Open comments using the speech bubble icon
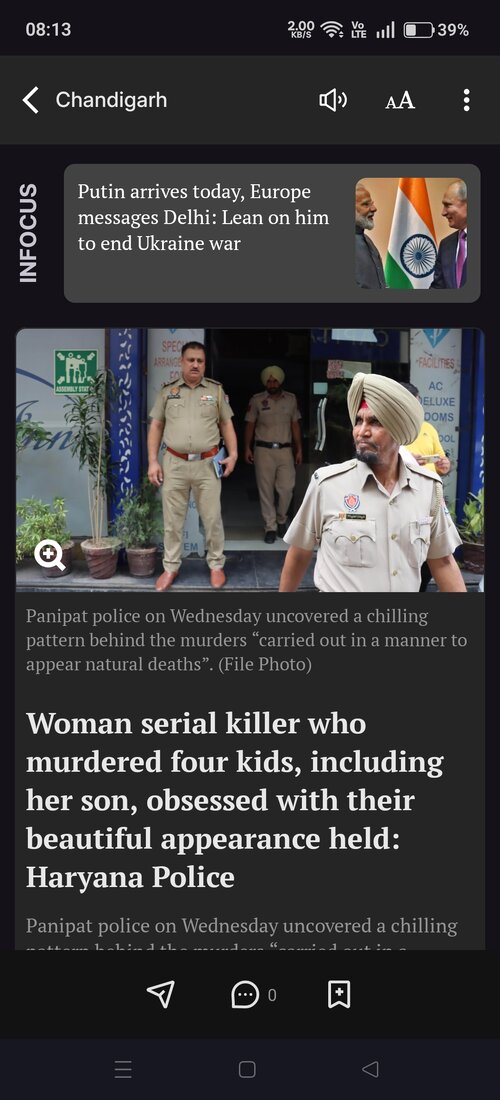500x1100 pixels. (x=245, y=994)
